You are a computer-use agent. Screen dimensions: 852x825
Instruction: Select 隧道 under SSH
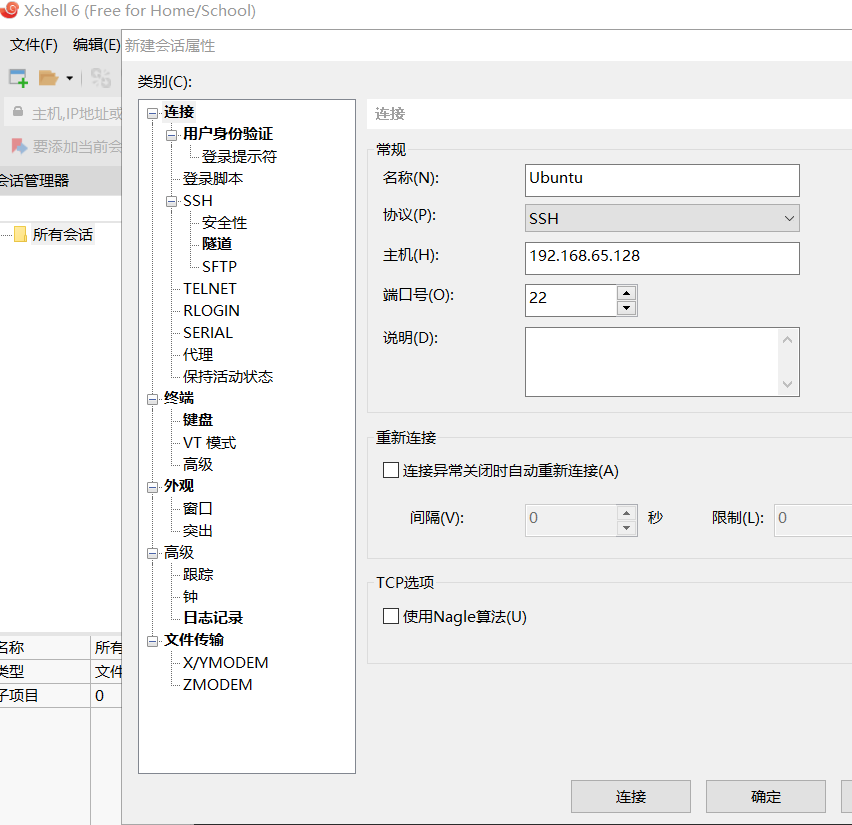217,243
